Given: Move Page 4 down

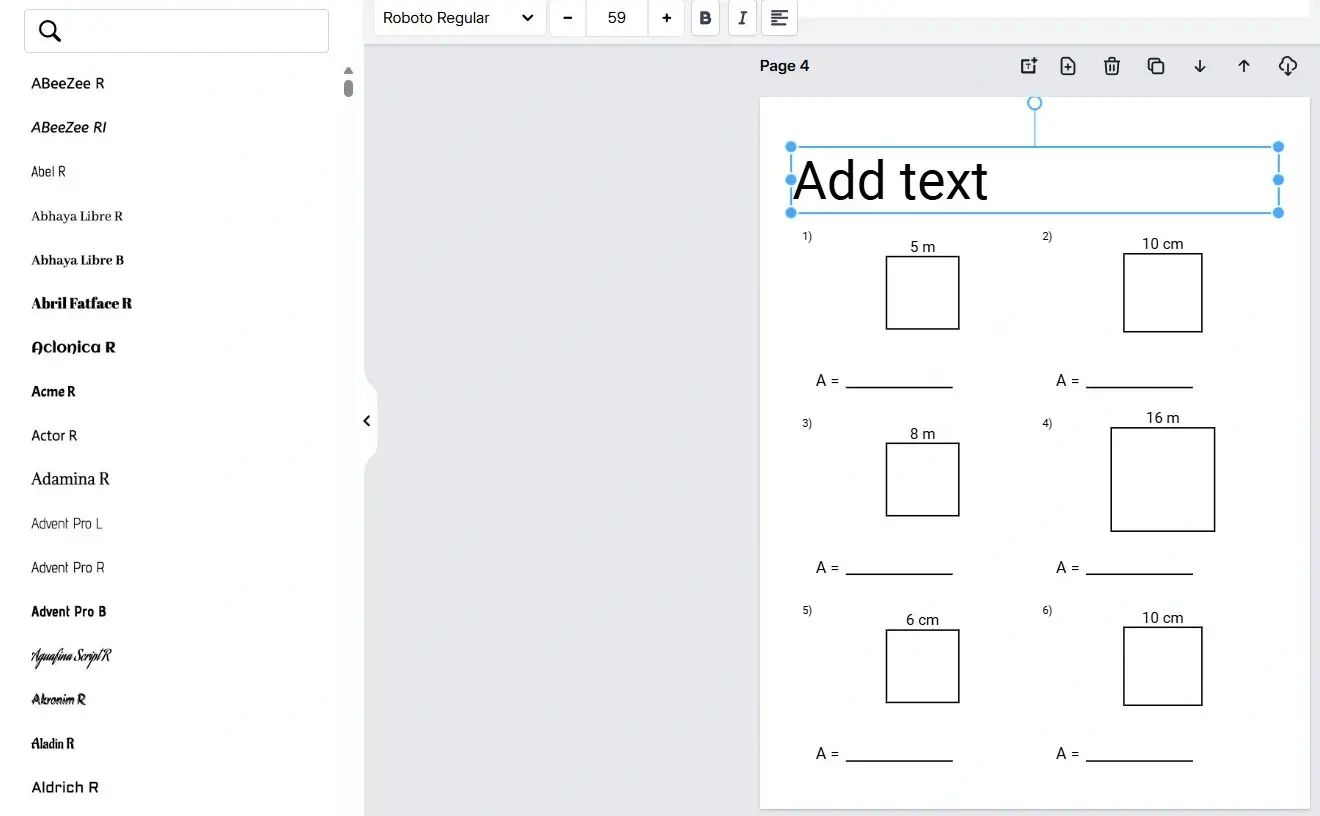Looking at the screenshot, I should (x=1200, y=66).
